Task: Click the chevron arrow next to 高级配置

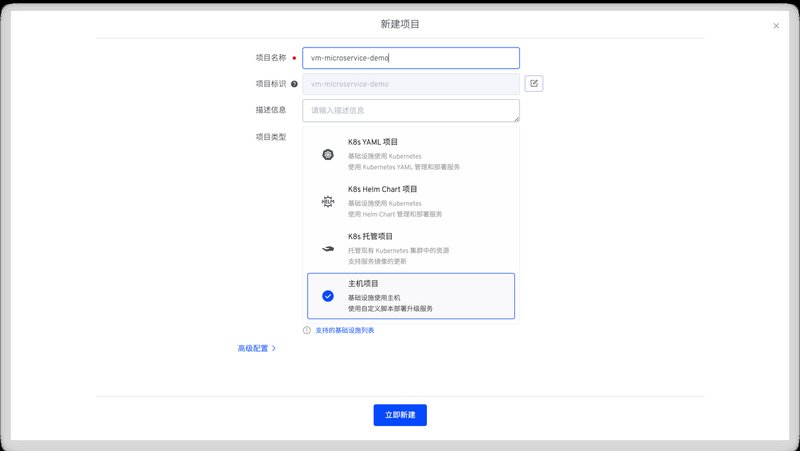Action: [x=274, y=349]
